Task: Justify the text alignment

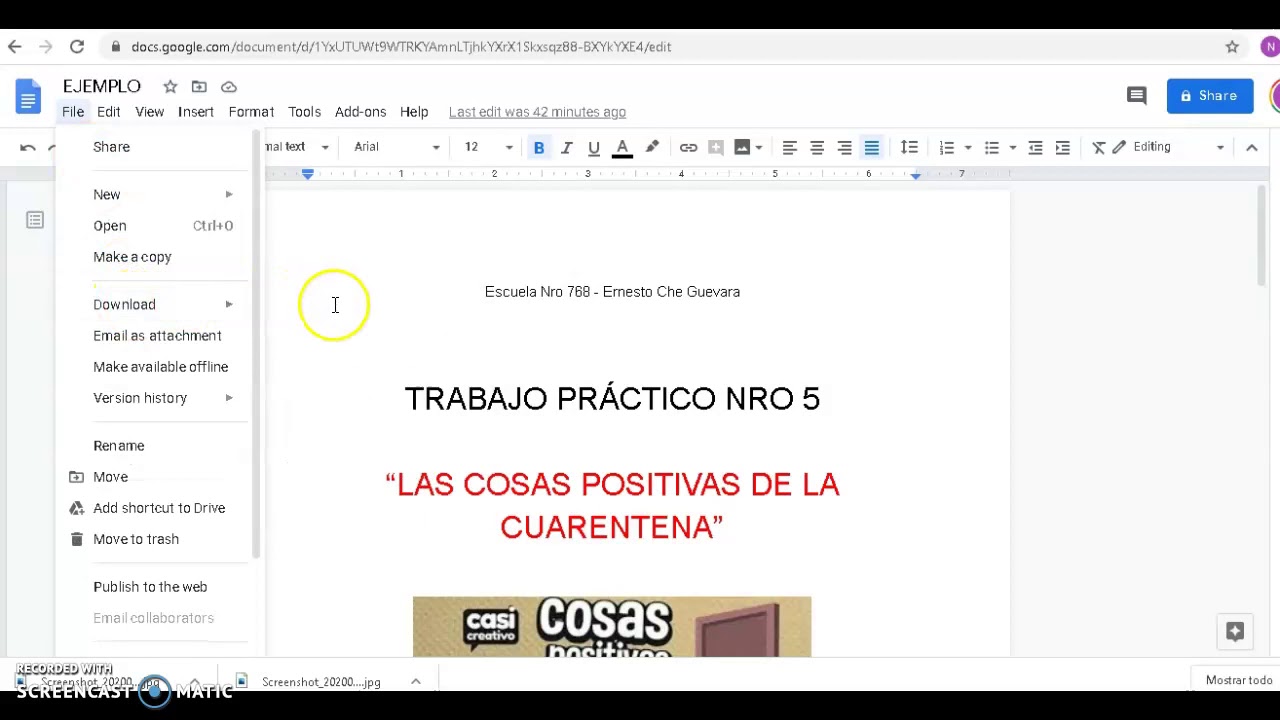Action: point(872,148)
